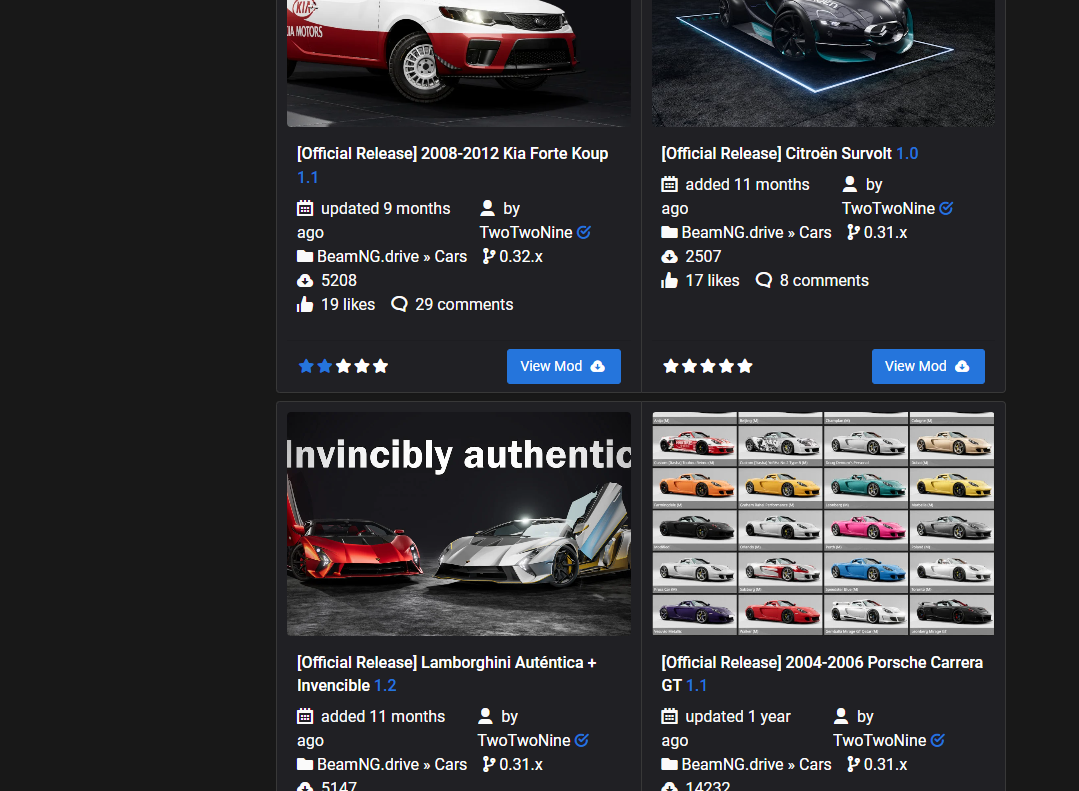Image resolution: width=1079 pixels, height=791 pixels.
Task: Click version branch icon in Citroën card
Action: click(x=853, y=232)
